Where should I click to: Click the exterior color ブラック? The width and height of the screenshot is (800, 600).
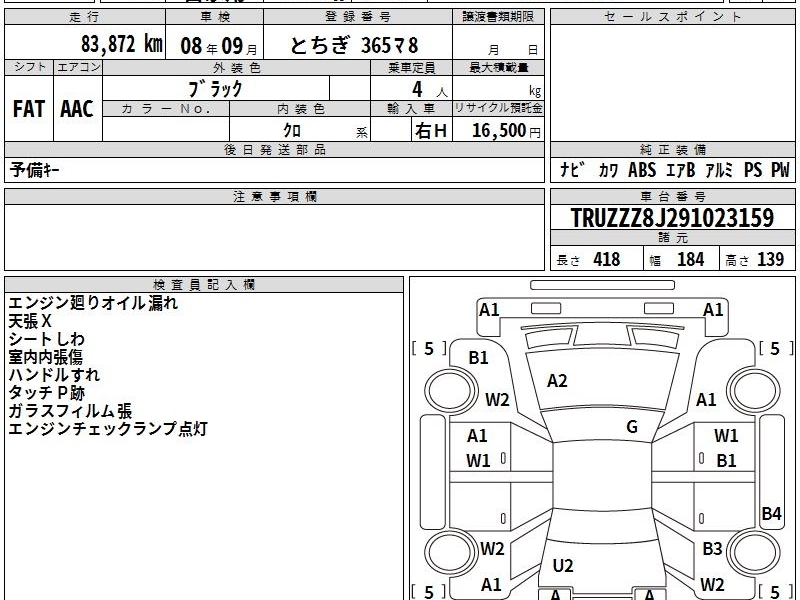[x=215, y=89]
